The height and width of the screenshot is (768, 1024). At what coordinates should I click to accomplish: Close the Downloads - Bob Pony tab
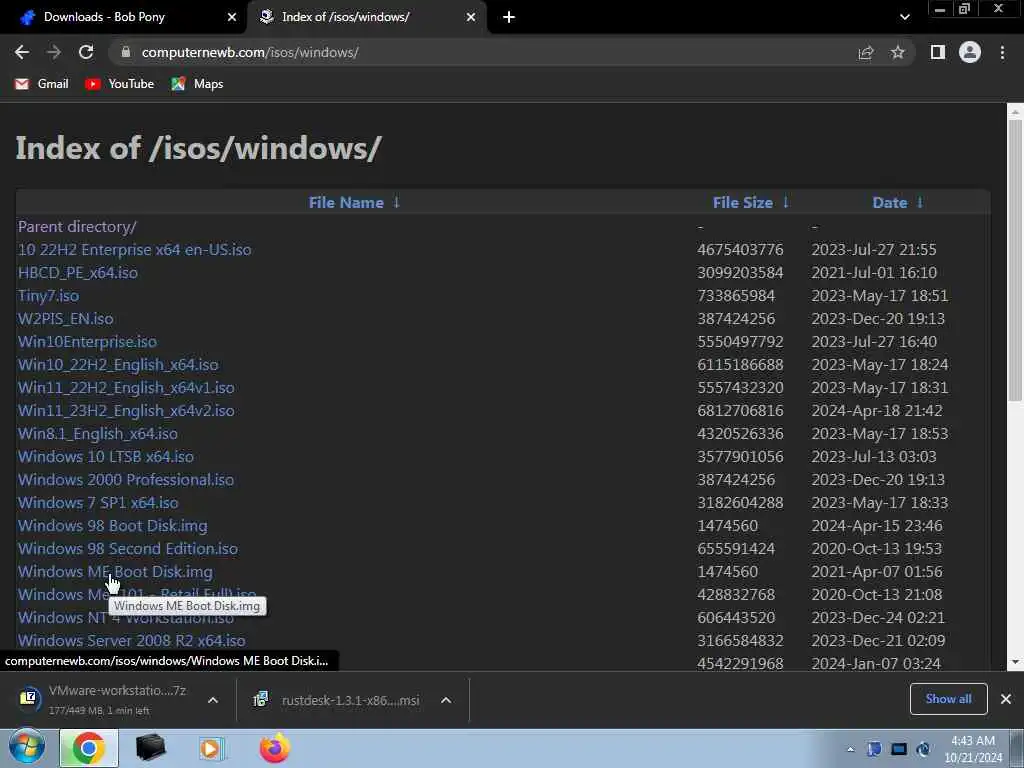(x=232, y=17)
